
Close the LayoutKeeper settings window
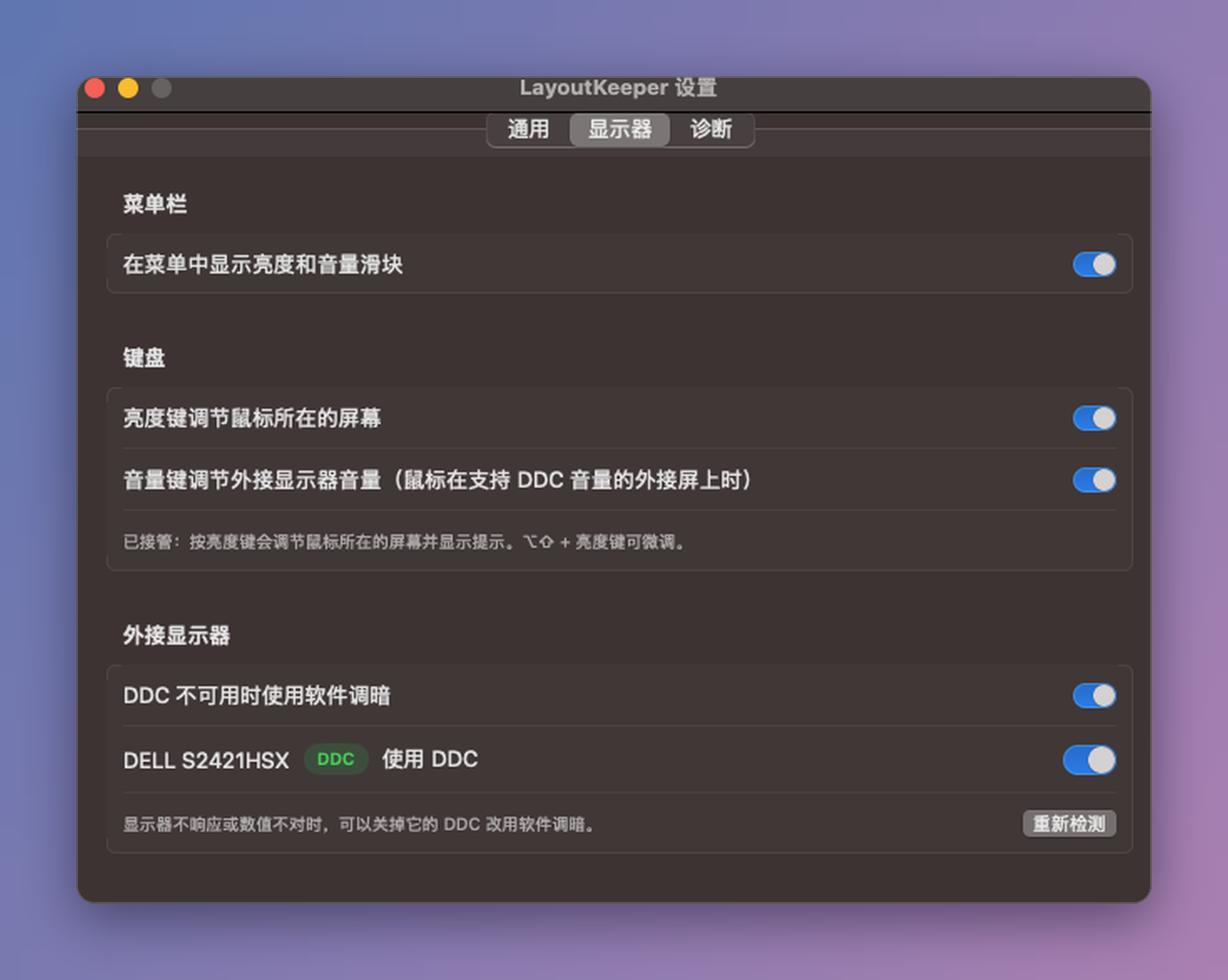point(95,88)
